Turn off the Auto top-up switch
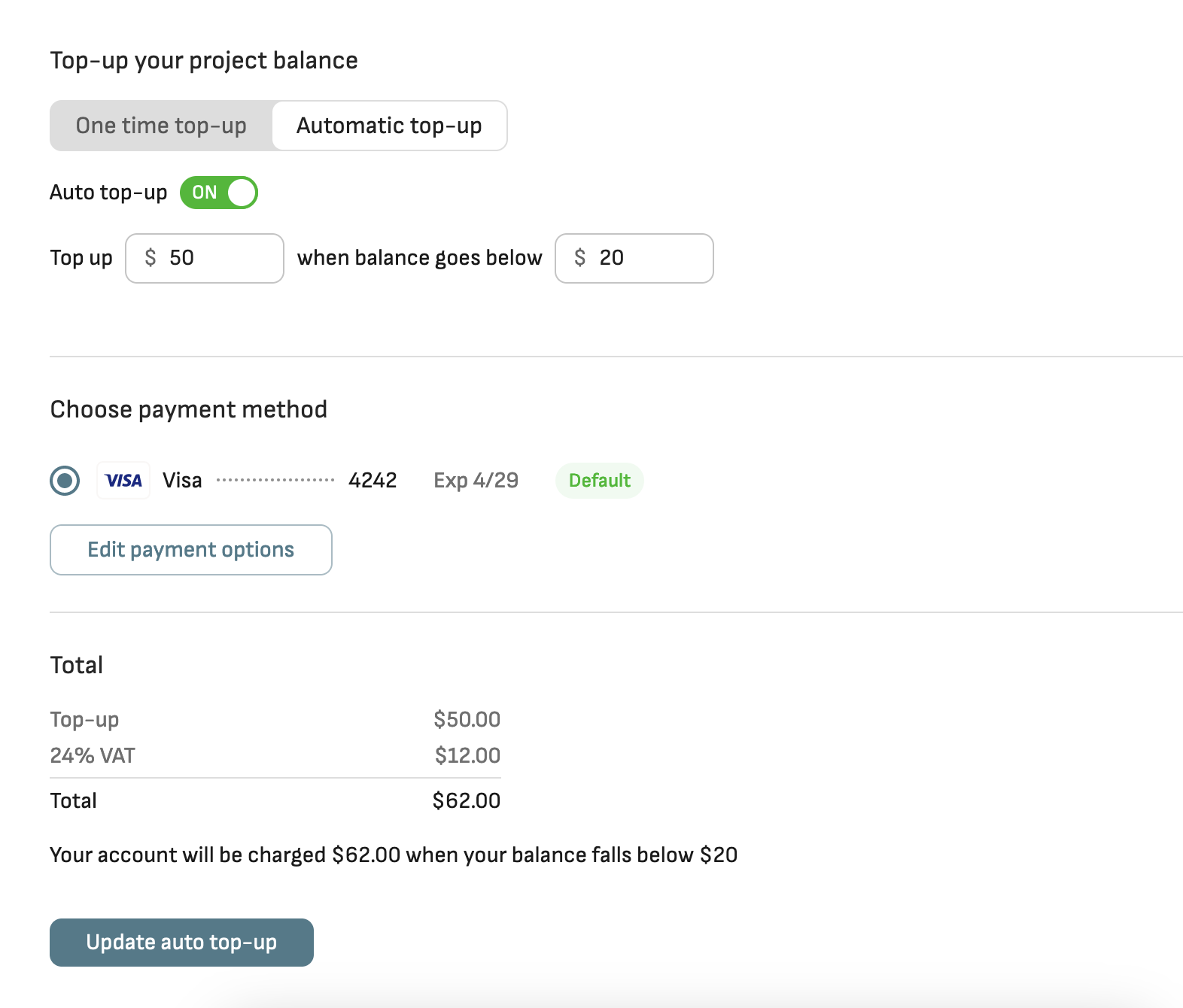 219,193
